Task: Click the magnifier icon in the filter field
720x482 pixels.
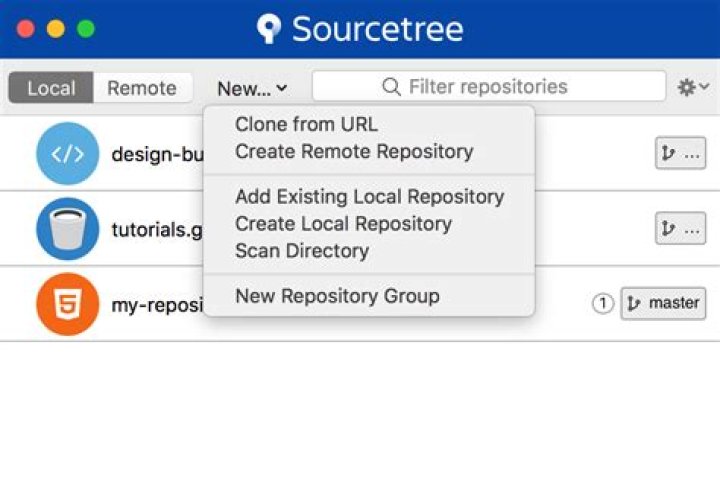Action: click(x=391, y=86)
